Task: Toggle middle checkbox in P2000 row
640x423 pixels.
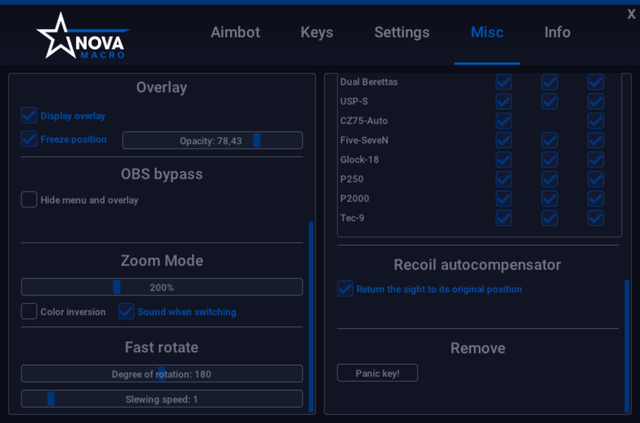Action: coord(549,198)
